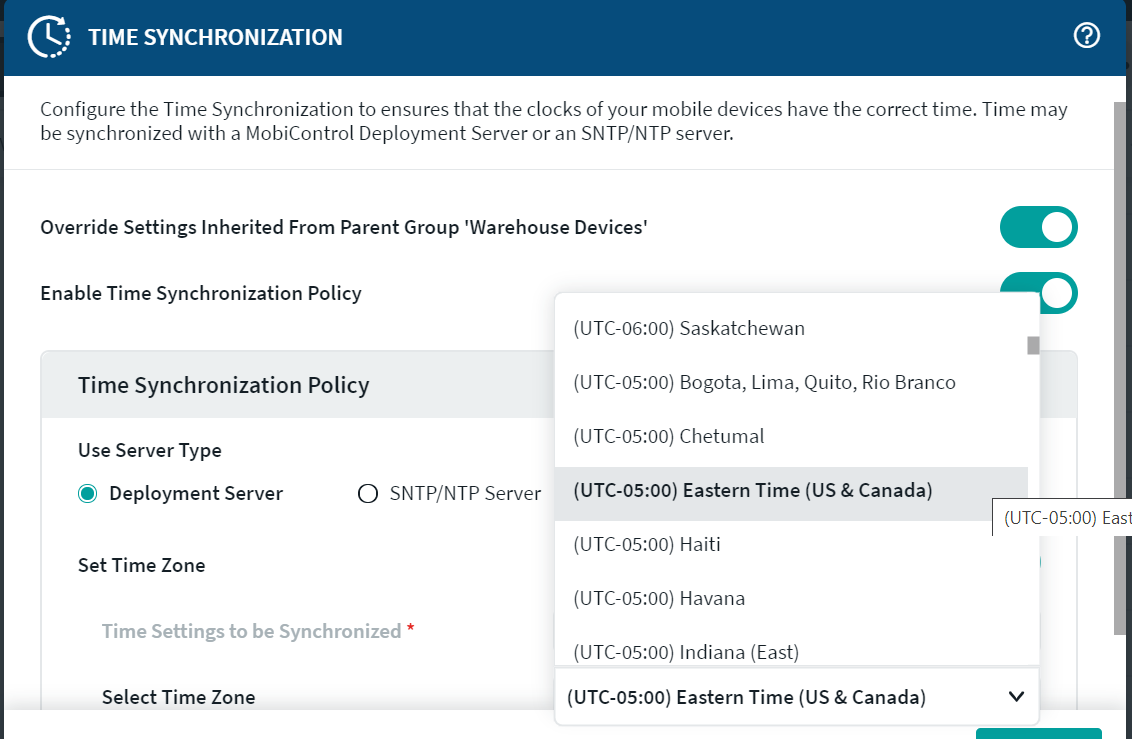
Task: Toggle Override Settings Inherited From Parent Group
Action: click(1038, 227)
